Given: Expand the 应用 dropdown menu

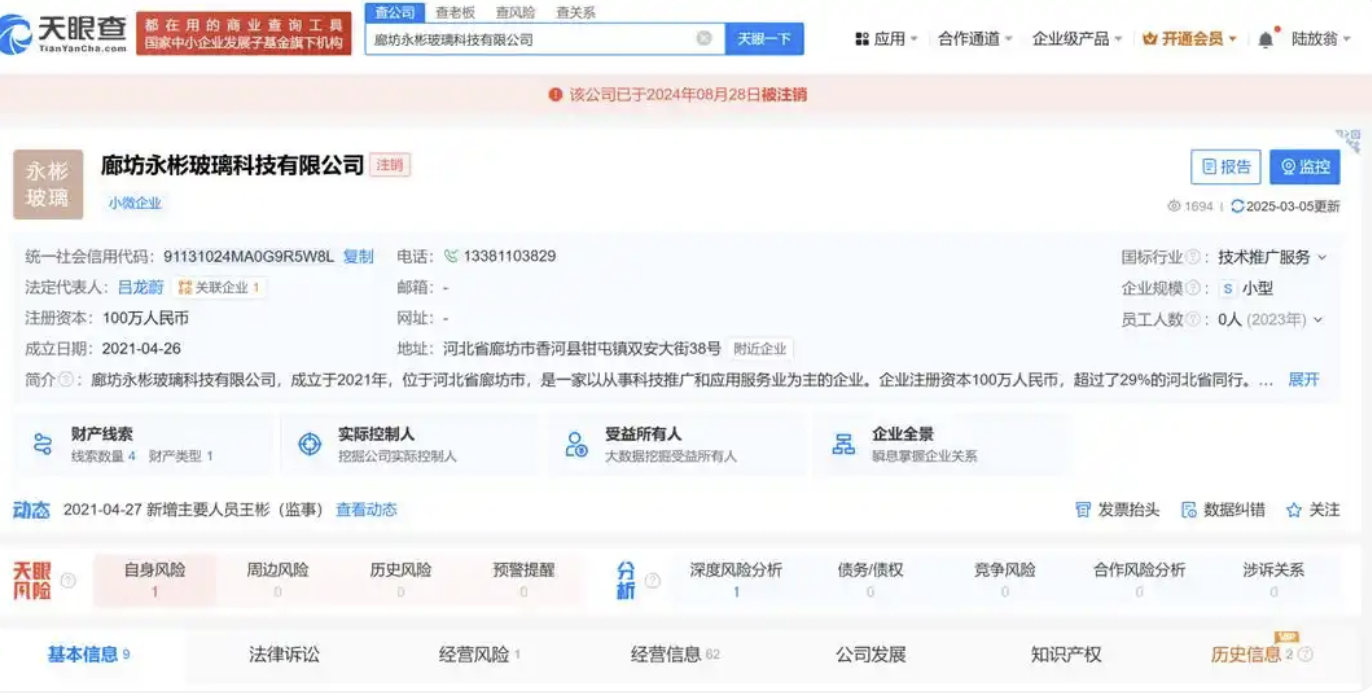Looking at the screenshot, I should (x=886, y=39).
